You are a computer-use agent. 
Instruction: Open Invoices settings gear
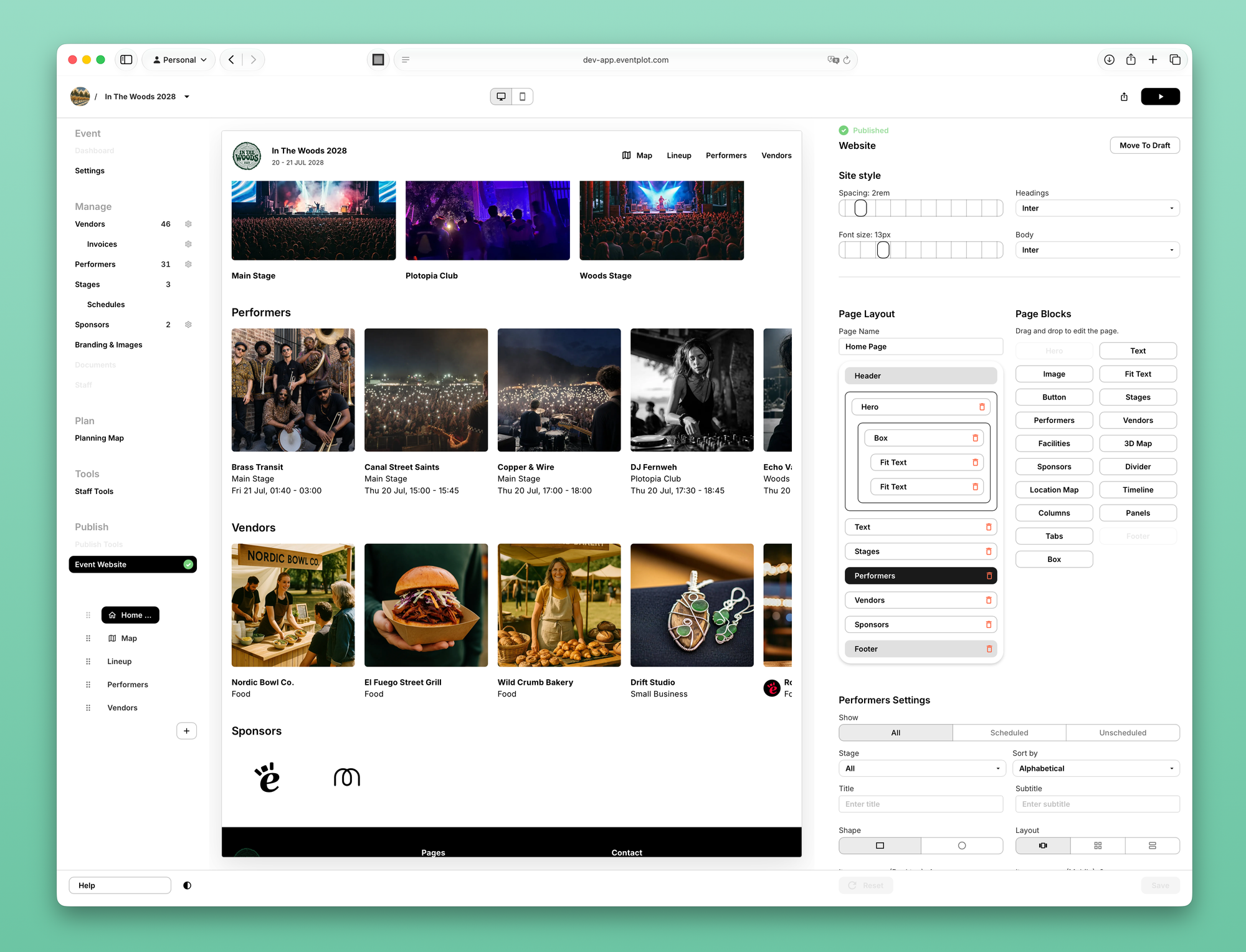click(x=188, y=244)
